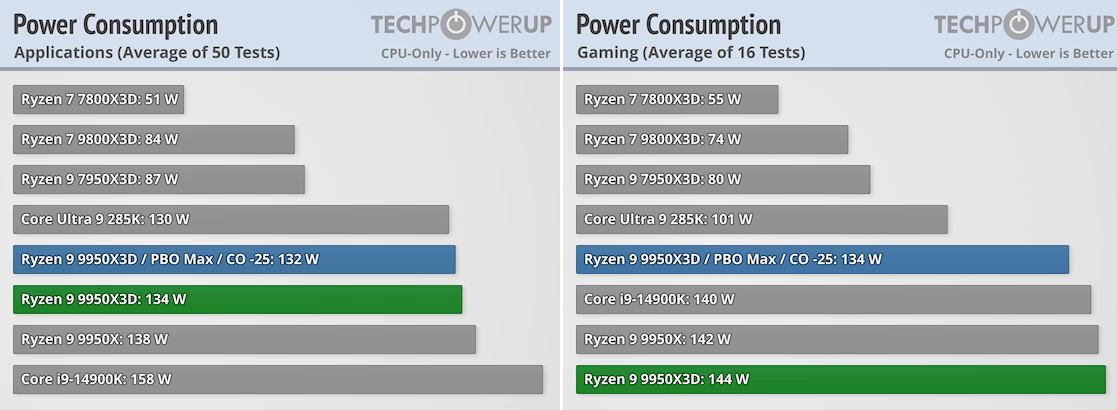This screenshot has width=1117, height=410.
Task: Select Ryzen 7 7800X3D 51 W bar
Action: click(x=98, y=100)
